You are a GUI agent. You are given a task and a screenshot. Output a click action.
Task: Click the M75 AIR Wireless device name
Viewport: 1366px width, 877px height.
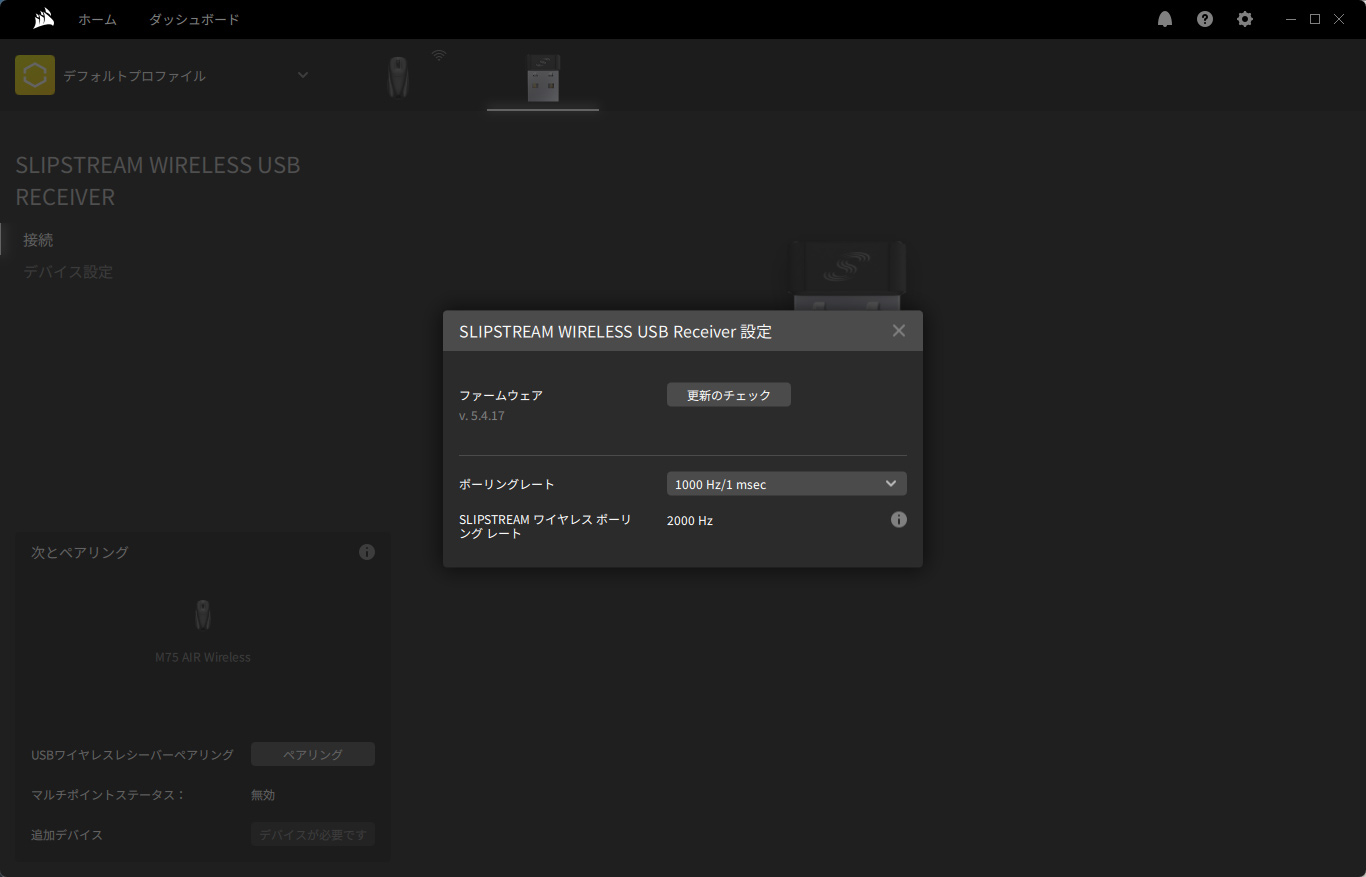203,658
